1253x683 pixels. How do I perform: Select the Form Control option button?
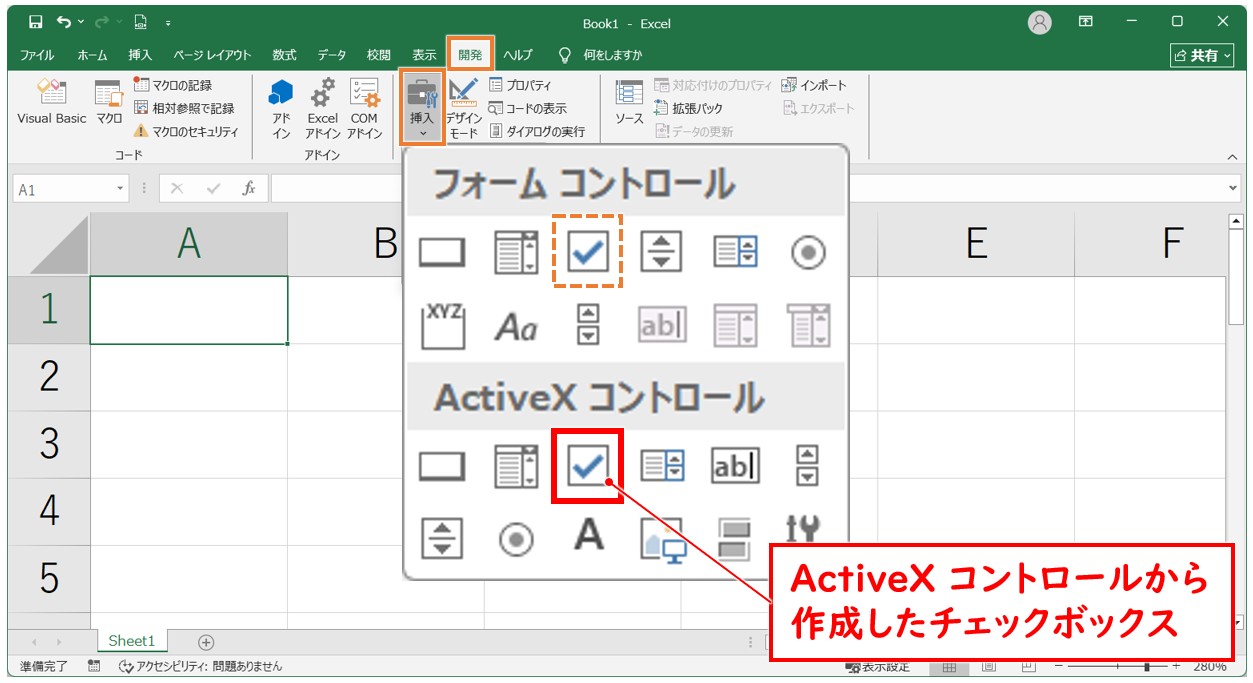(807, 252)
